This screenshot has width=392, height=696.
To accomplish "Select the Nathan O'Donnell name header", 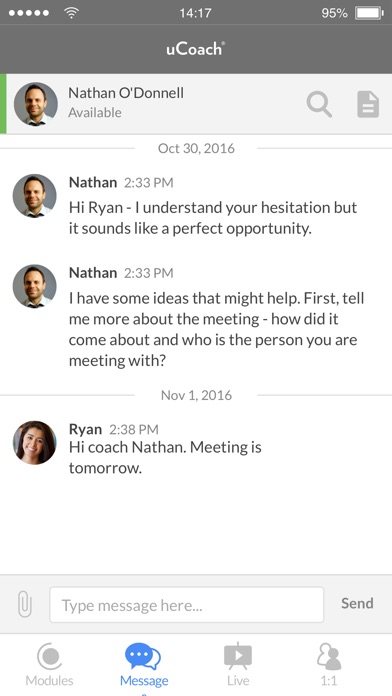I will (x=126, y=93).
